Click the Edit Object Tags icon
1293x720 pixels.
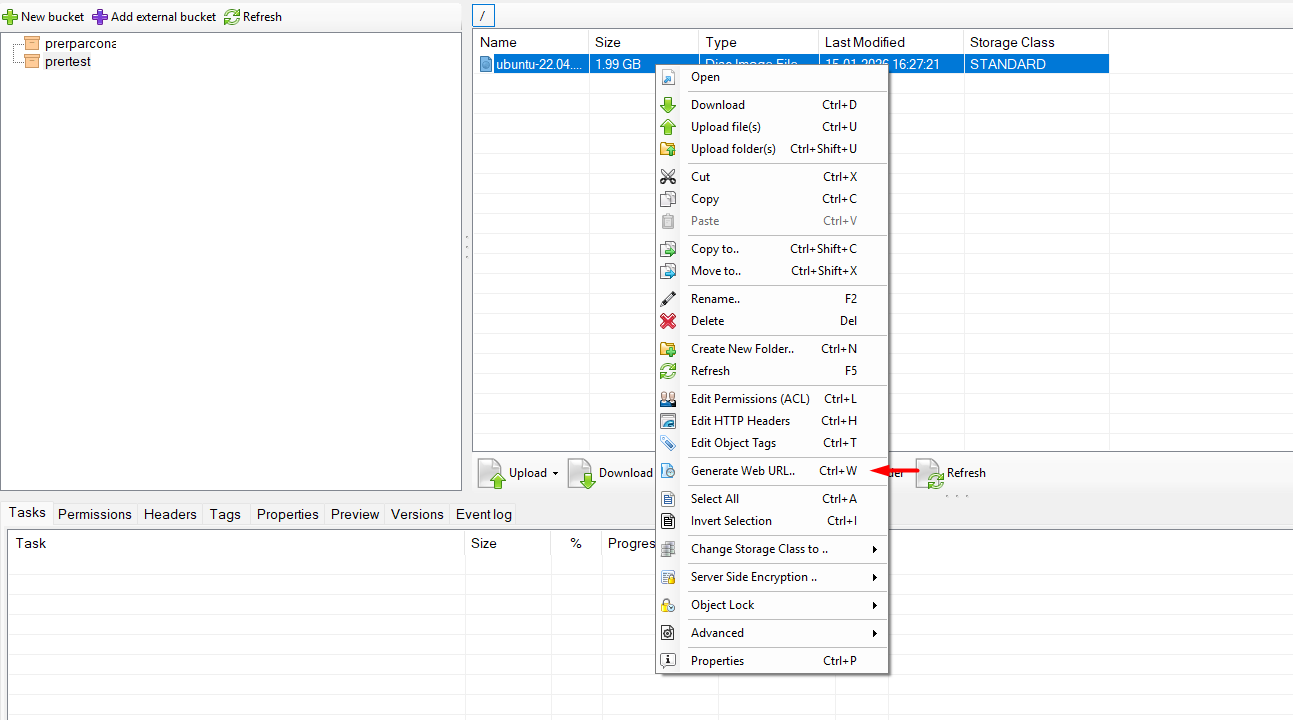coord(668,443)
